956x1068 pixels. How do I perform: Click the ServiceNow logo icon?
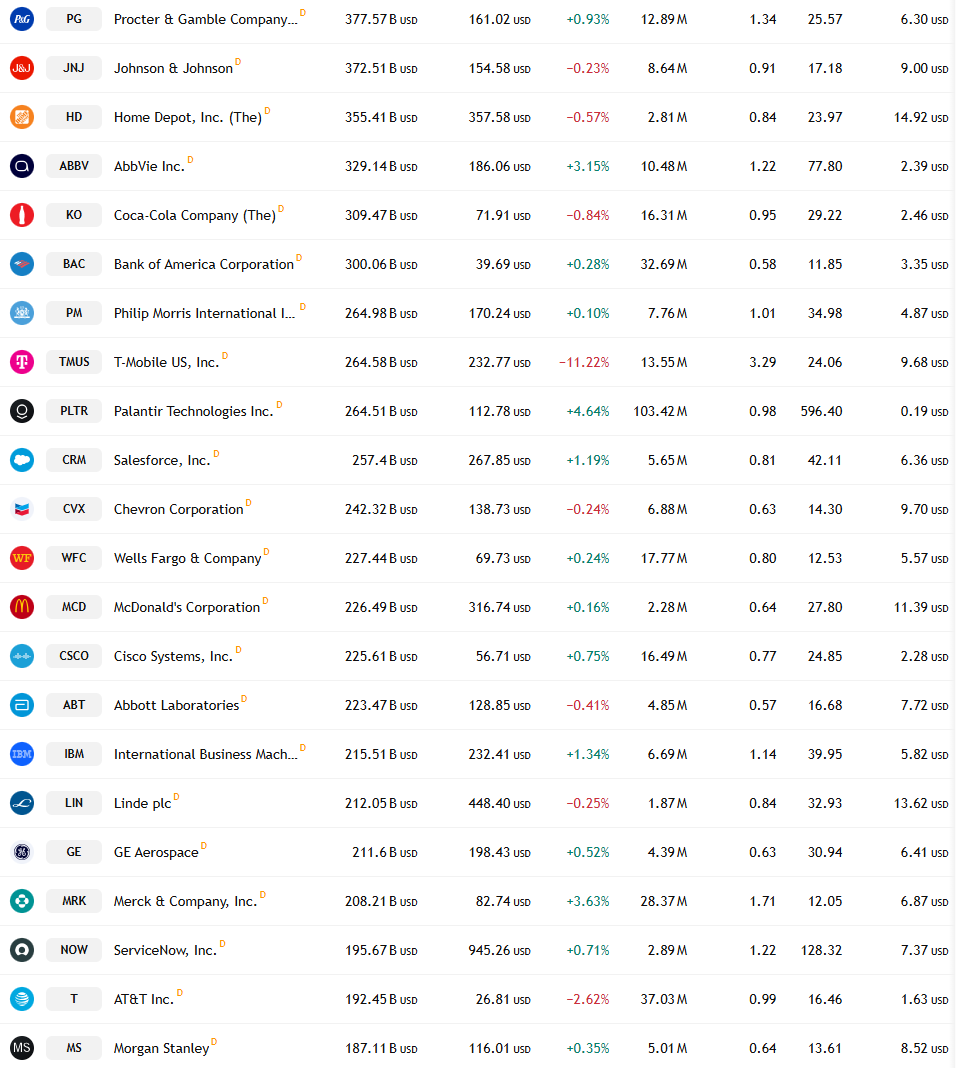pyautogui.click(x=22, y=950)
